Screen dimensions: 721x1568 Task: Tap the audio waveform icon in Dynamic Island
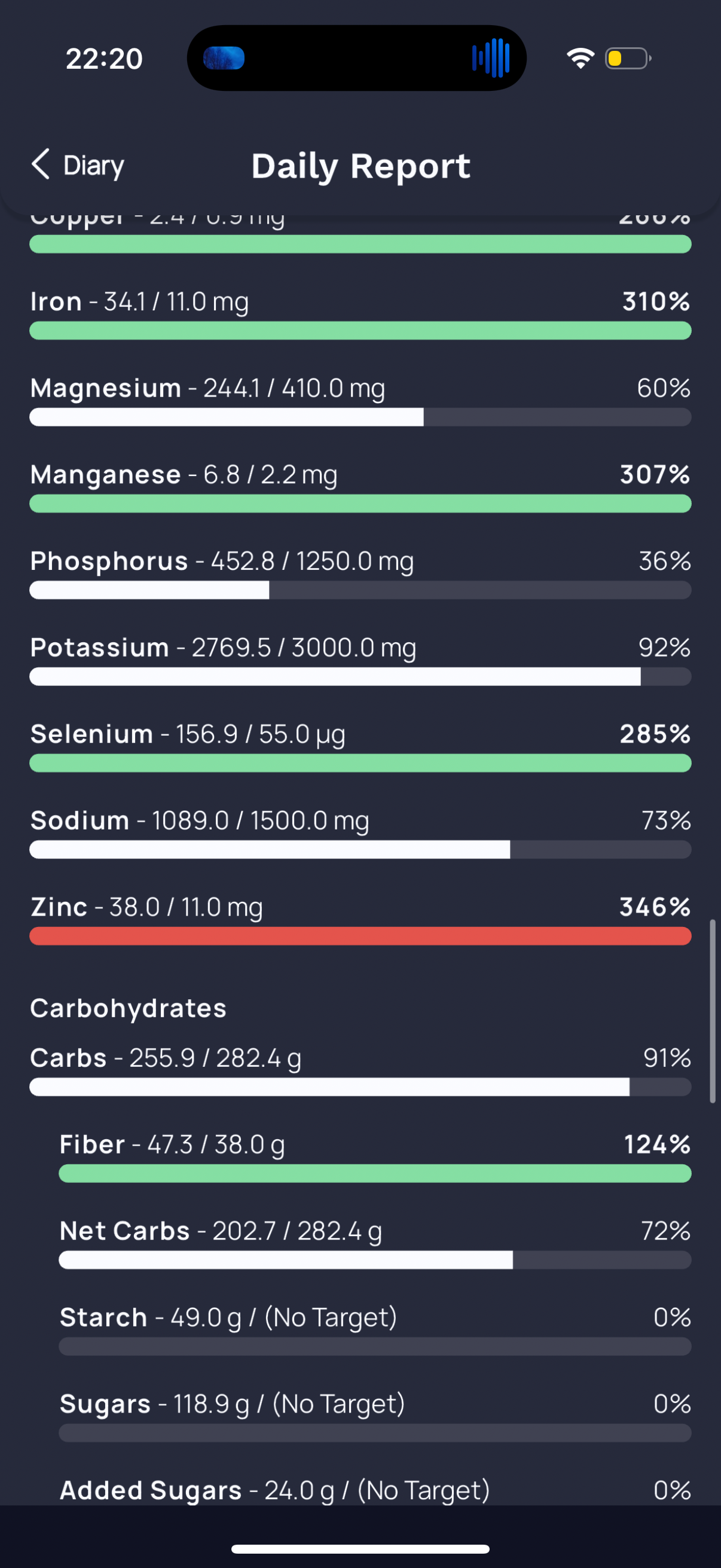tap(490, 58)
